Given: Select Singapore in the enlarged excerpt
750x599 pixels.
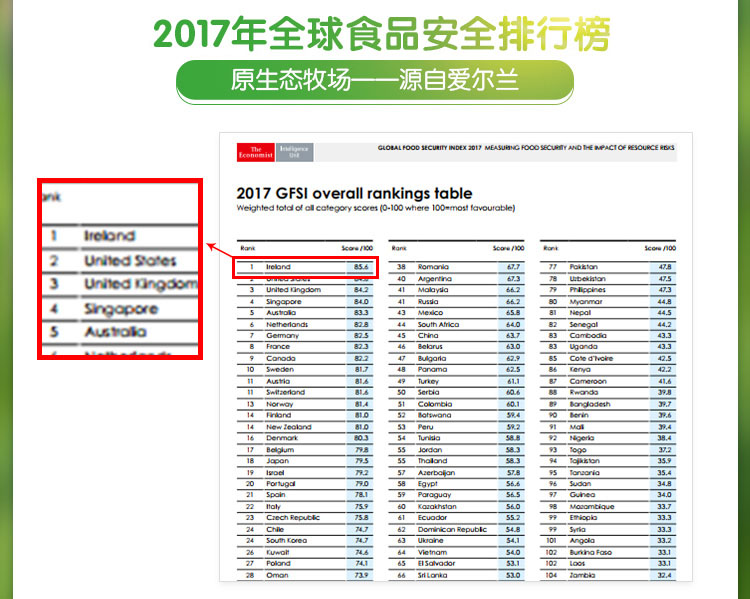Looking at the screenshot, I should 121,309.
